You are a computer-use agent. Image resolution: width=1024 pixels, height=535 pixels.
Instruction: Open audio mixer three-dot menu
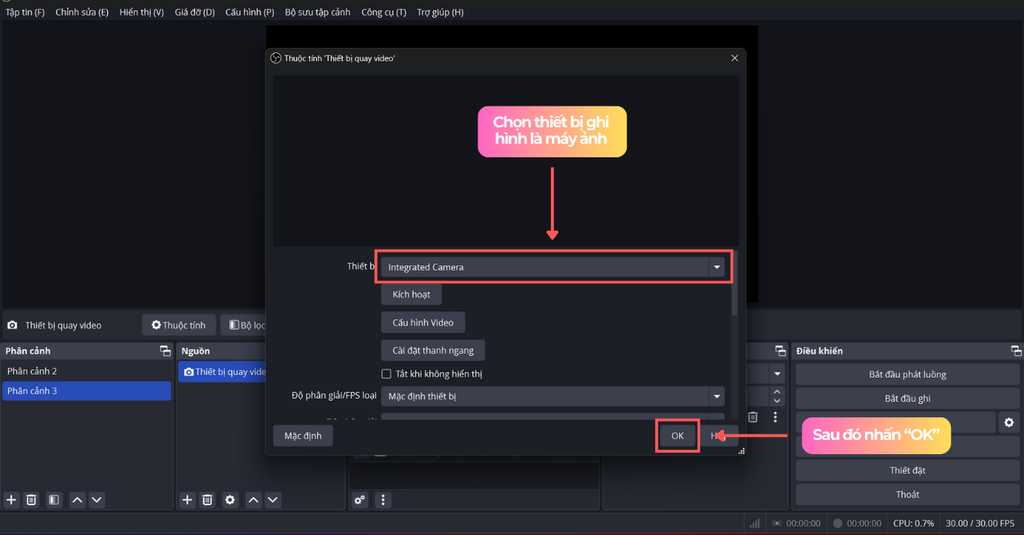coord(383,500)
